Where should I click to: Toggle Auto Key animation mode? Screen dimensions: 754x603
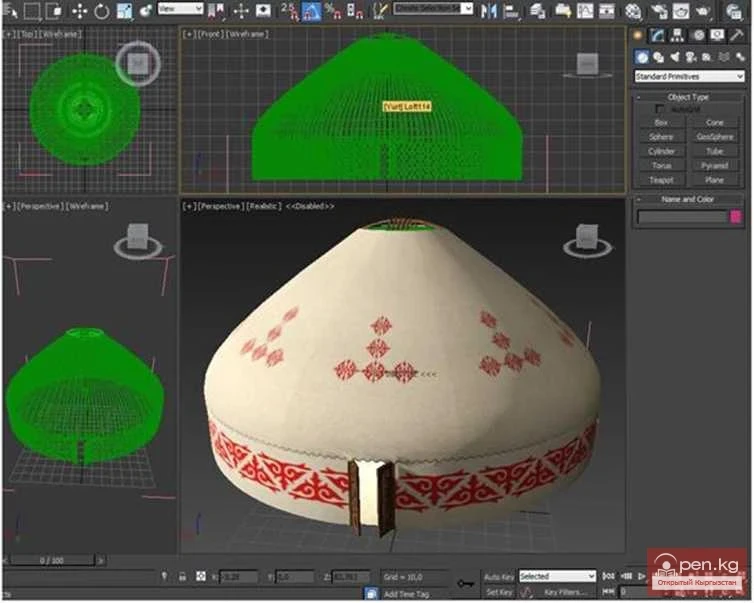[498, 577]
